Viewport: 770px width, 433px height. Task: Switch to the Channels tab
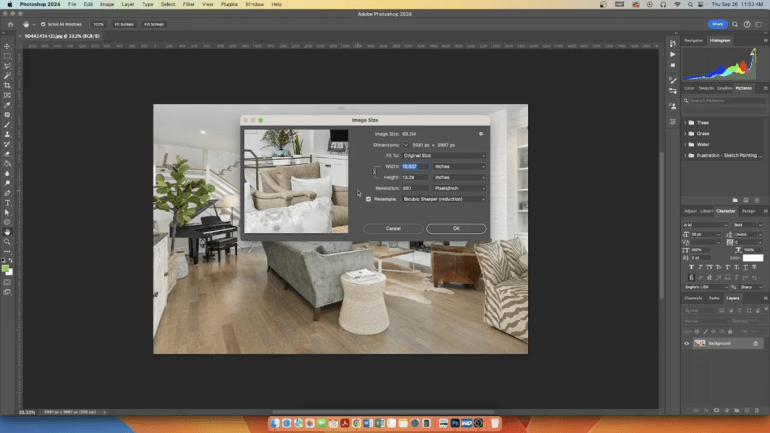coord(693,298)
